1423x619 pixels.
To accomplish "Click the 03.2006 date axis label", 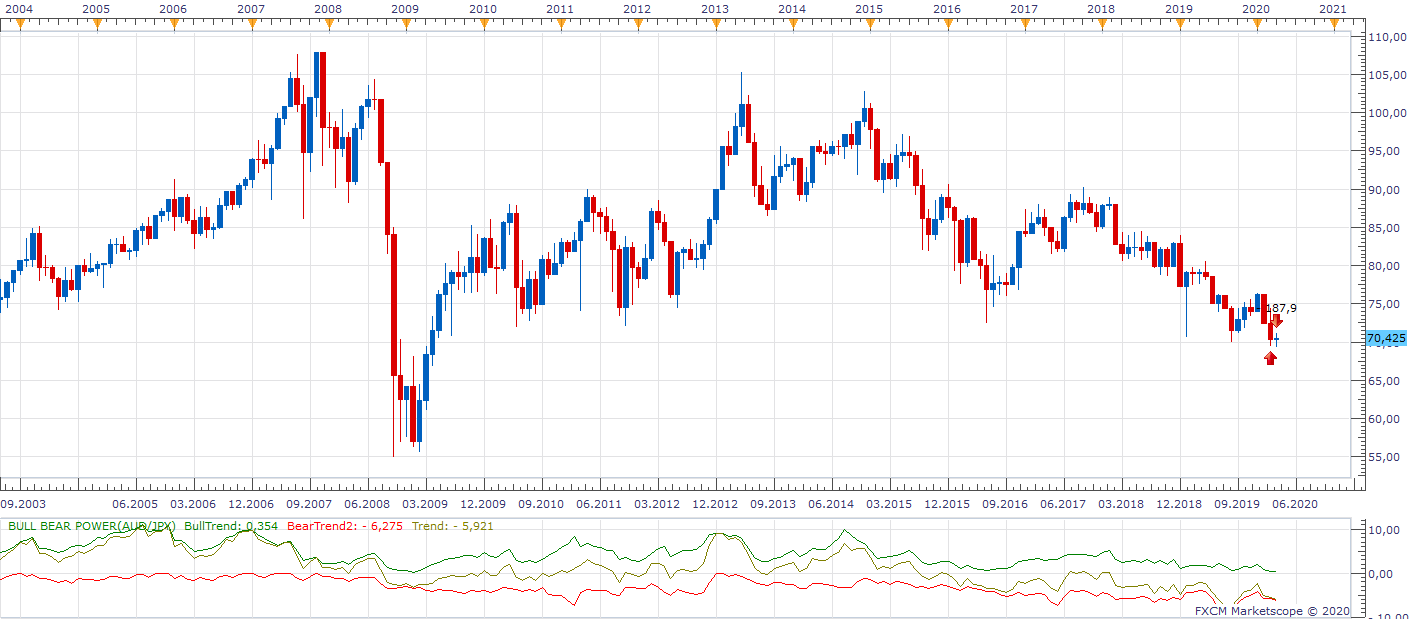I will tap(193, 505).
